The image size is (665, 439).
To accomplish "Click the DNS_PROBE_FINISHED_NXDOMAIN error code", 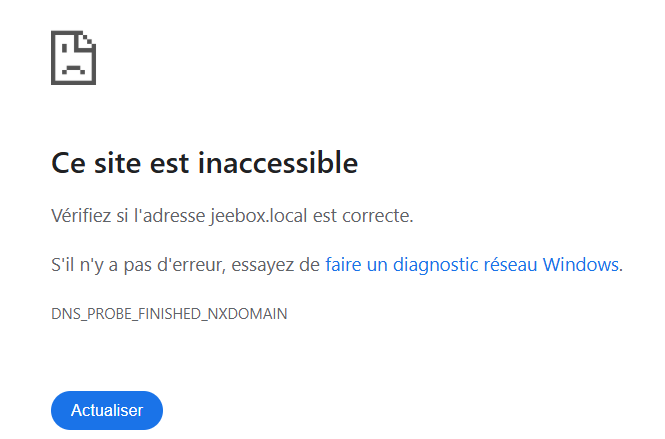I will (169, 313).
